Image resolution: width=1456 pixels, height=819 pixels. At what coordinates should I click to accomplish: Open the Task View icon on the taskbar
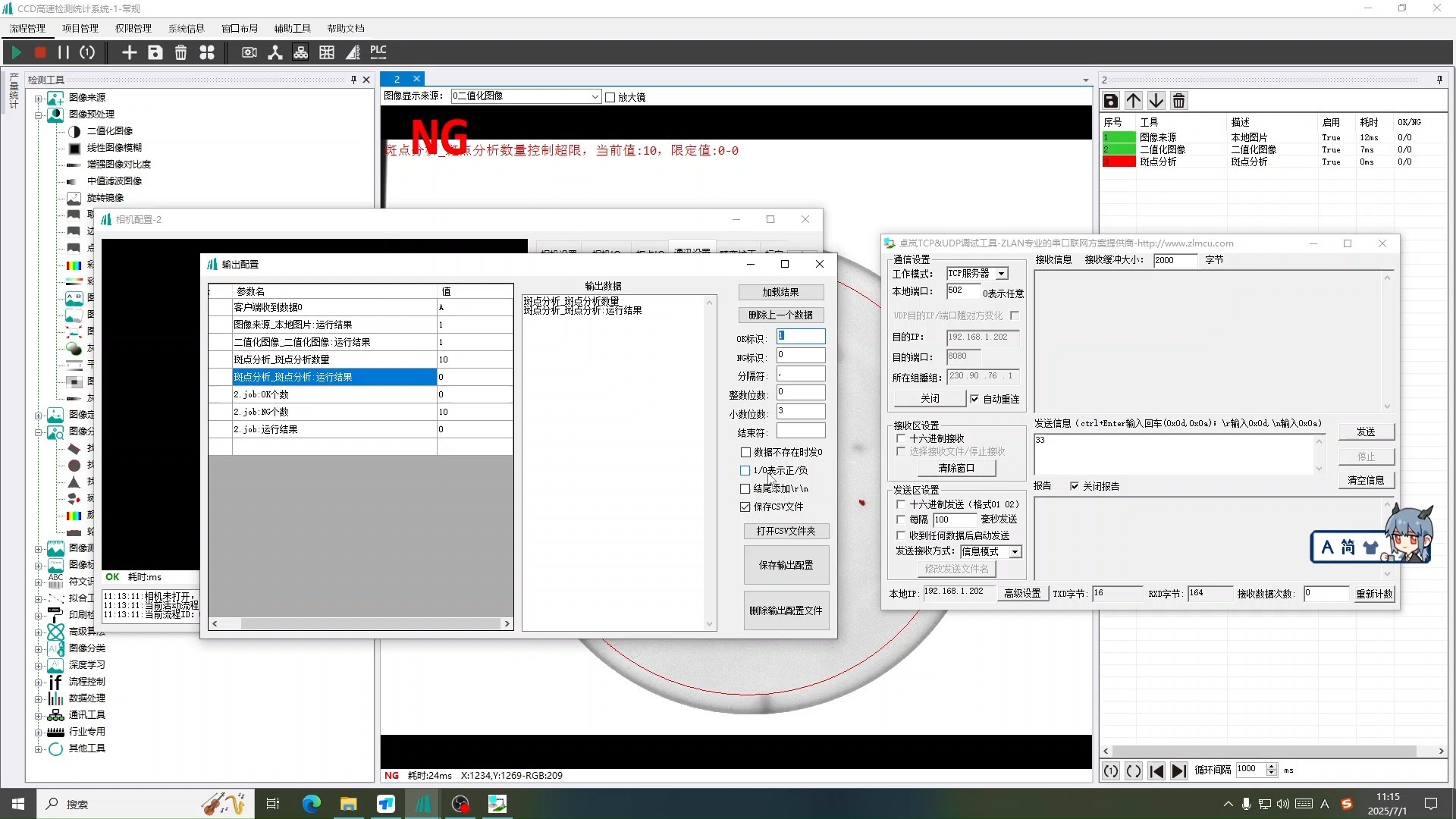coord(273,804)
